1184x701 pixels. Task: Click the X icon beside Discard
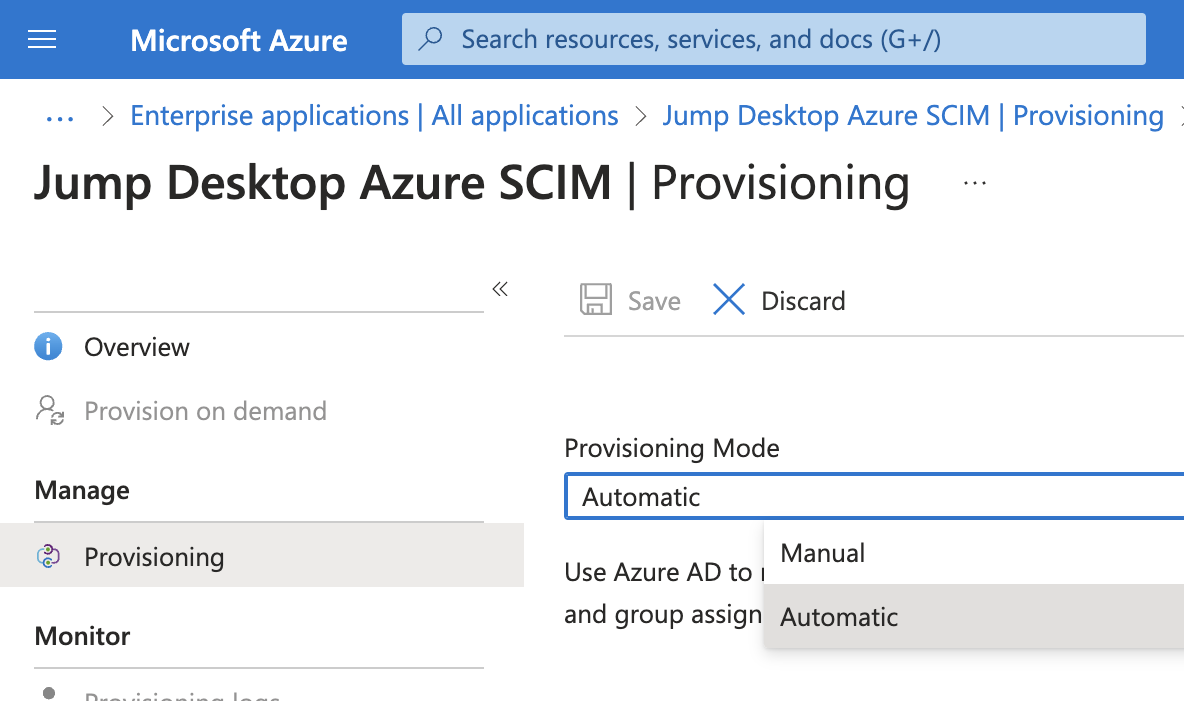[729, 300]
